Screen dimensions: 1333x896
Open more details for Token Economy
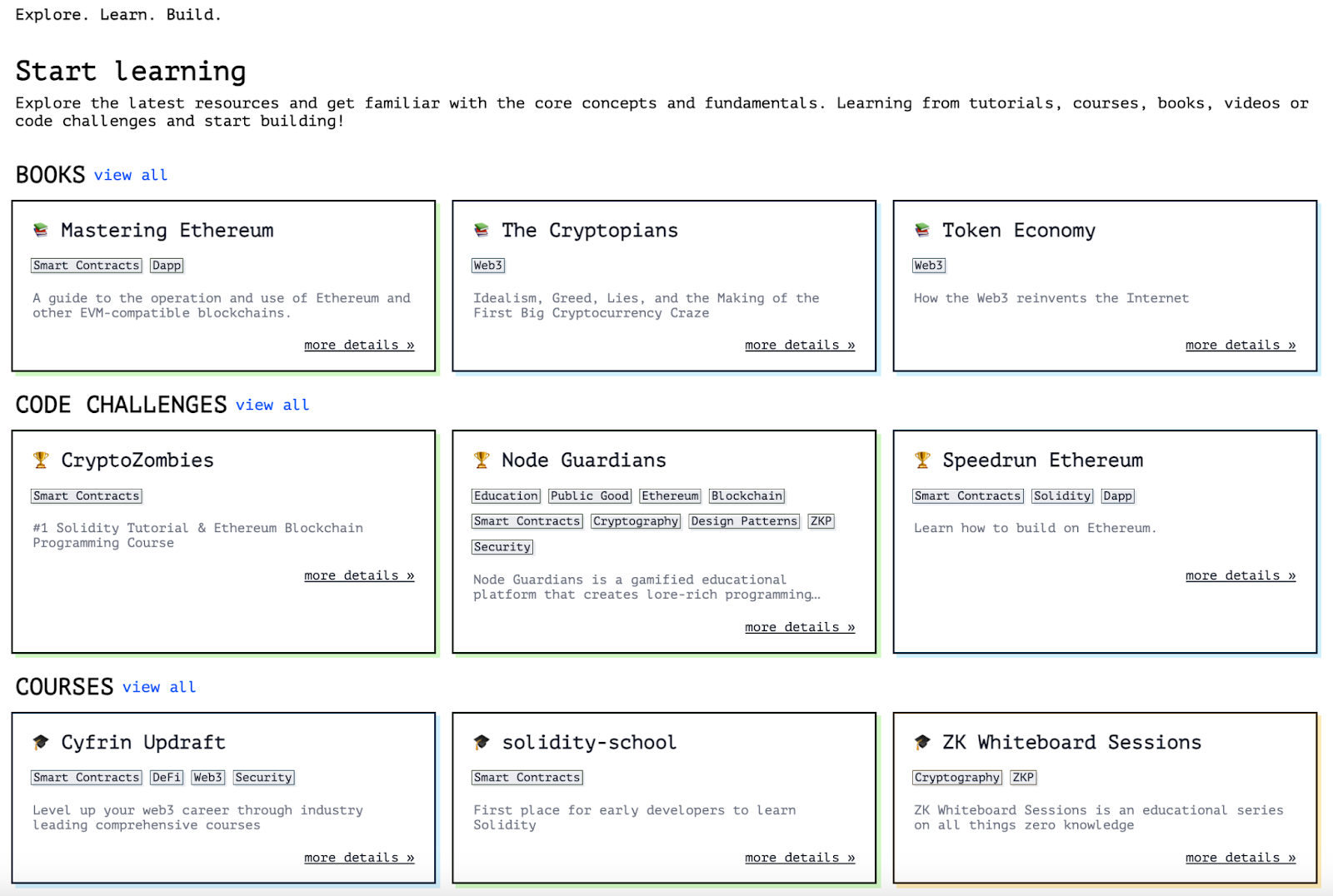[x=1241, y=345]
